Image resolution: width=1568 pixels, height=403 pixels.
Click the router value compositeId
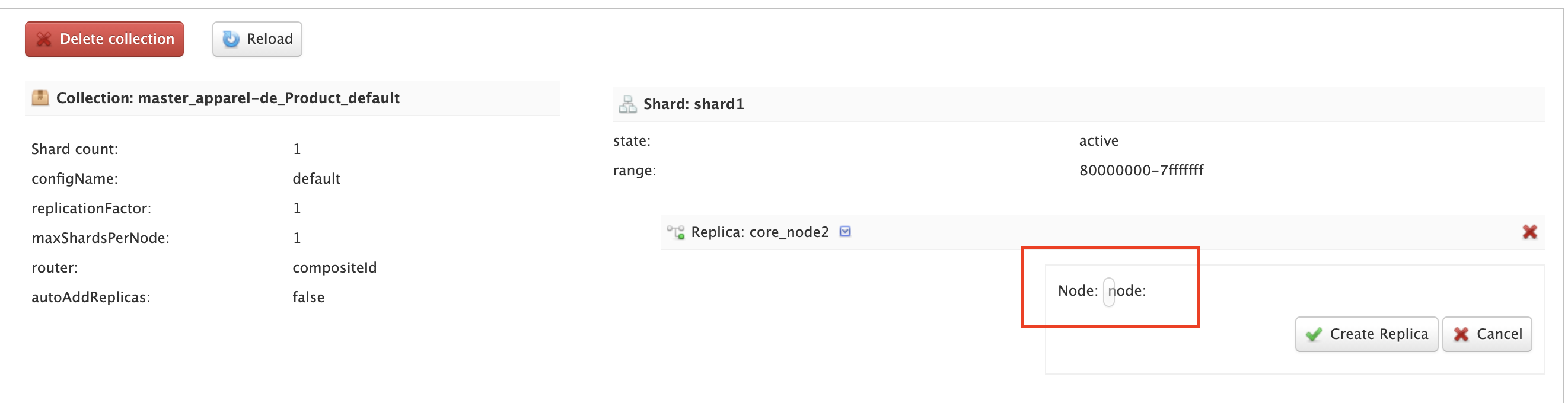[x=335, y=267]
